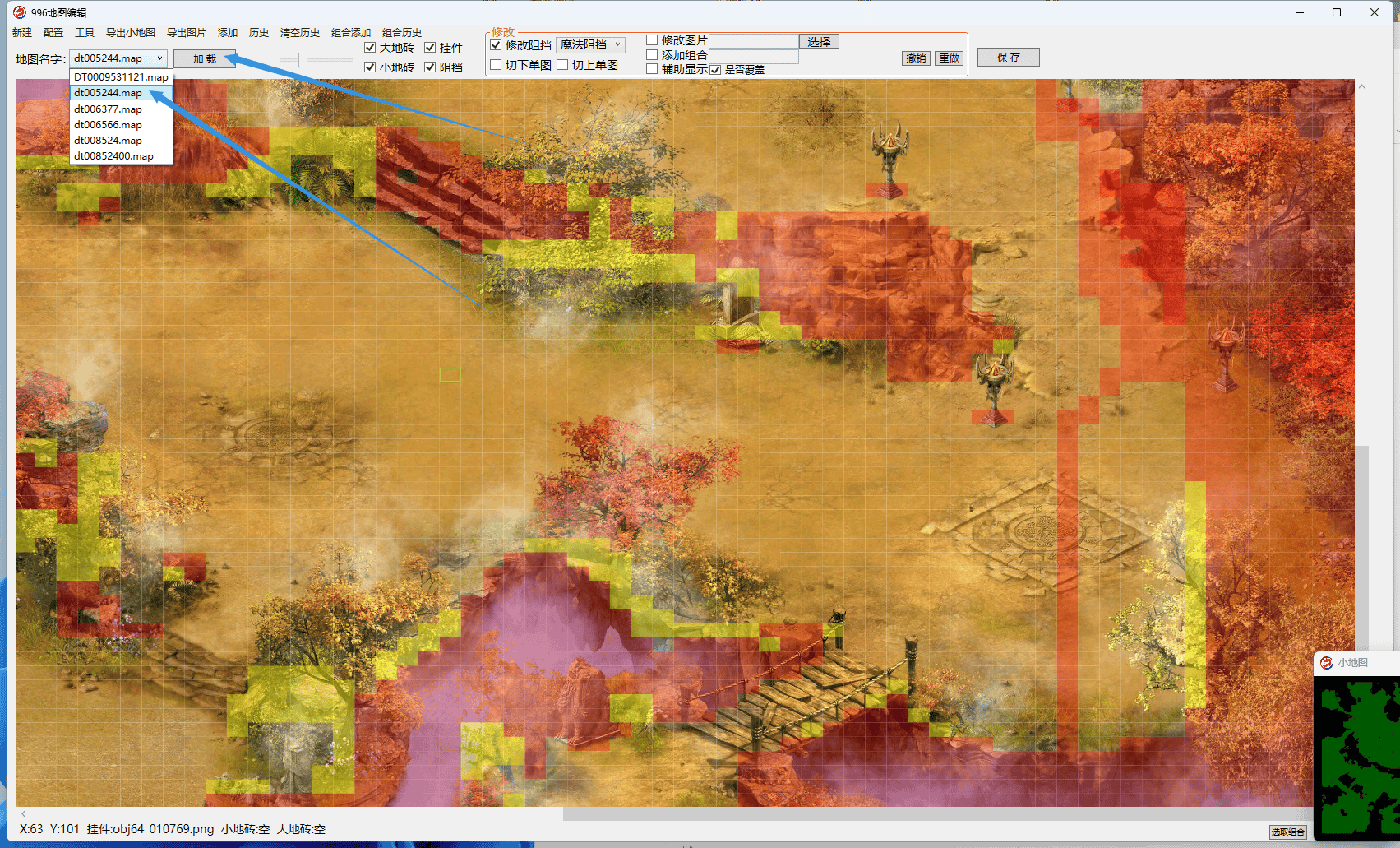Image resolution: width=1400 pixels, height=848 pixels.
Task: Click the 996 map editor app icon
Action: (19, 12)
